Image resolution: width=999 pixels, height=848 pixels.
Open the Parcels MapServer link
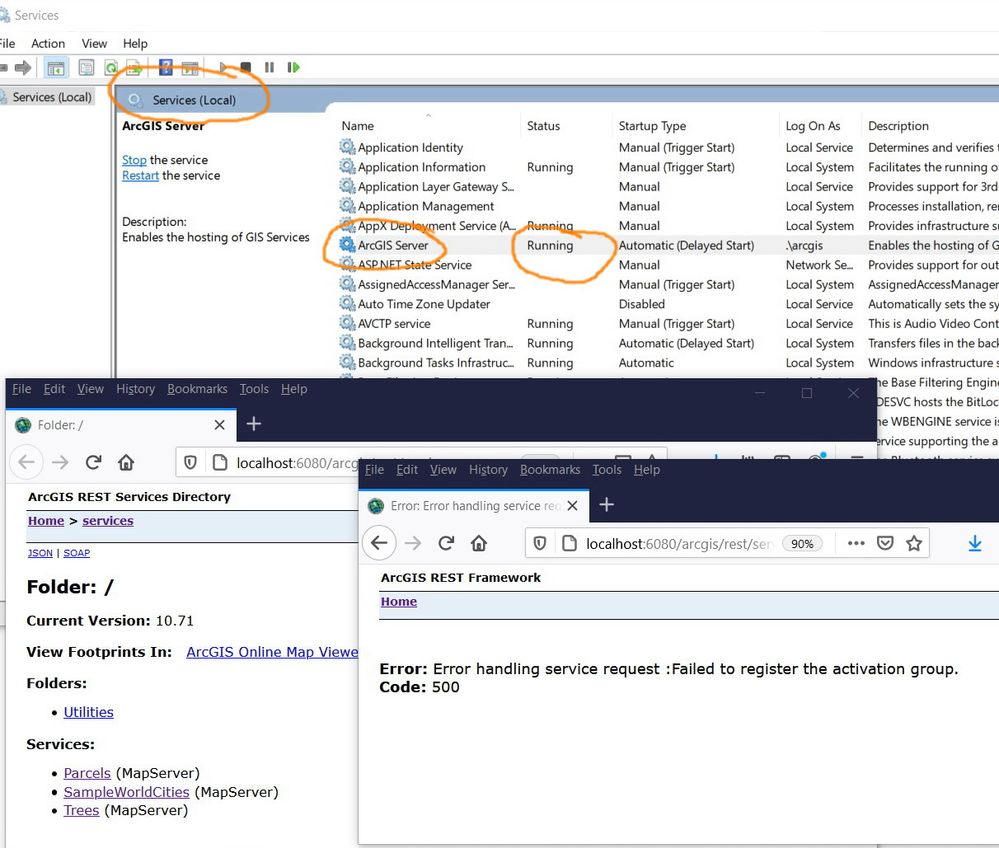[x=87, y=773]
